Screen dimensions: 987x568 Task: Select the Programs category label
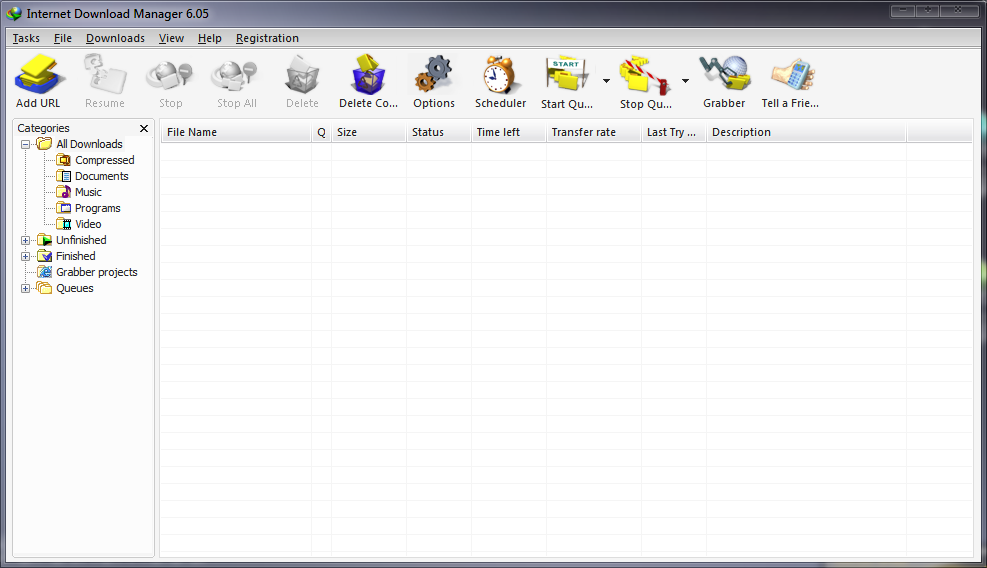pos(98,208)
